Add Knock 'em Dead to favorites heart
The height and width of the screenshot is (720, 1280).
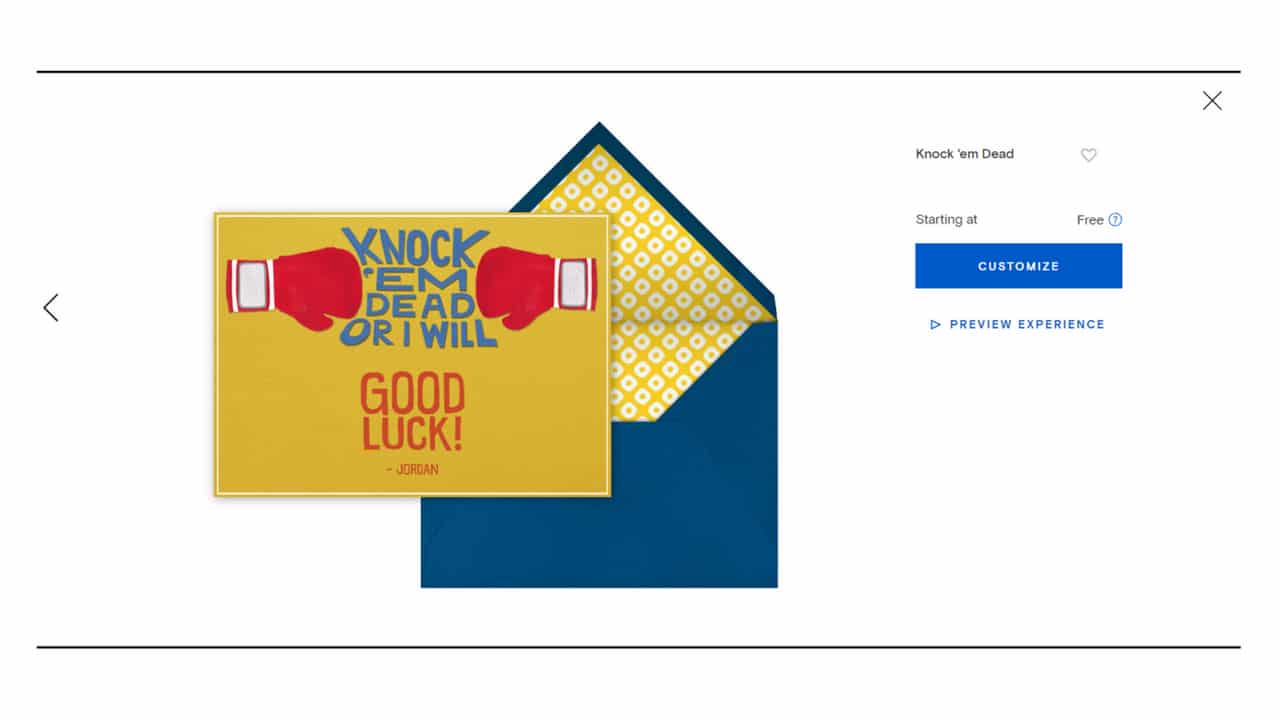coord(1089,155)
